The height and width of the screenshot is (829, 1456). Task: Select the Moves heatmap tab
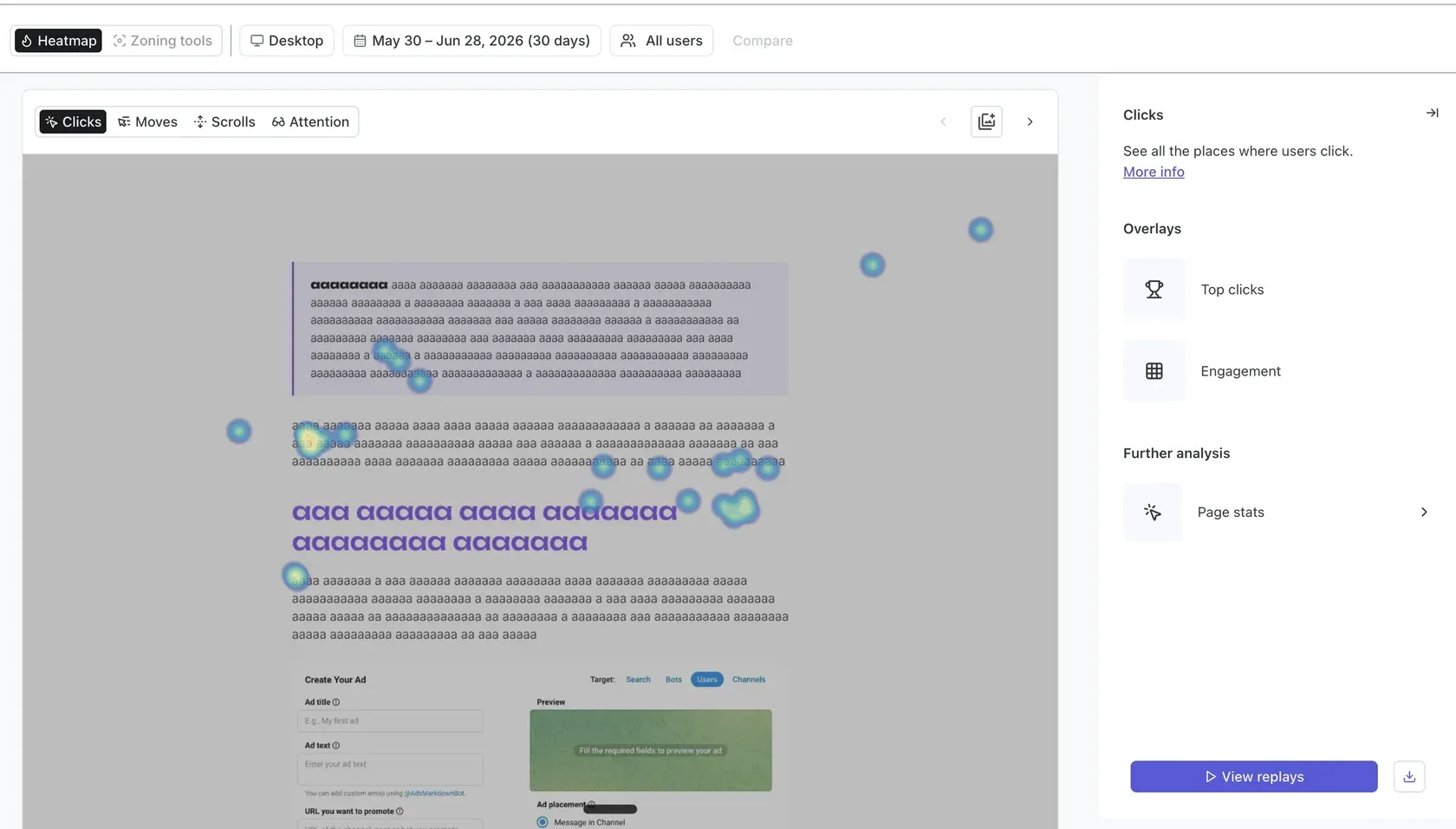click(147, 122)
